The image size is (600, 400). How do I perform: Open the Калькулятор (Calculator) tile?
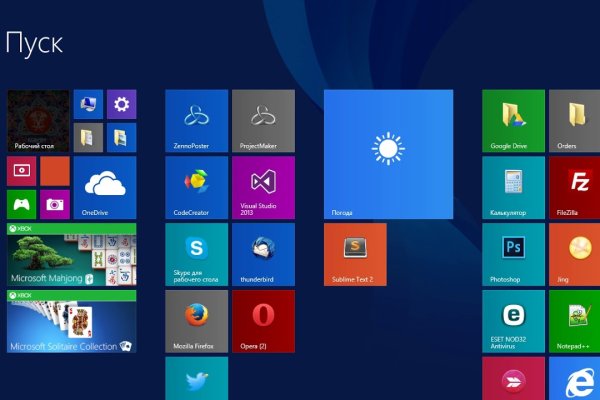click(x=513, y=187)
